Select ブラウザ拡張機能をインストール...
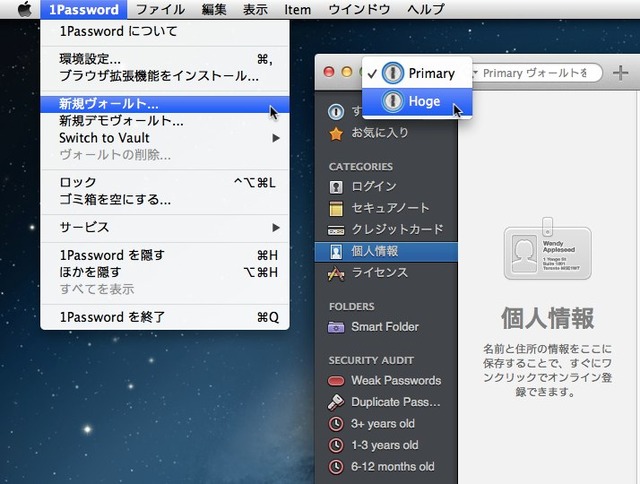This screenshot has width=640, height=484. pyautogui.click(x=165, y=76)
